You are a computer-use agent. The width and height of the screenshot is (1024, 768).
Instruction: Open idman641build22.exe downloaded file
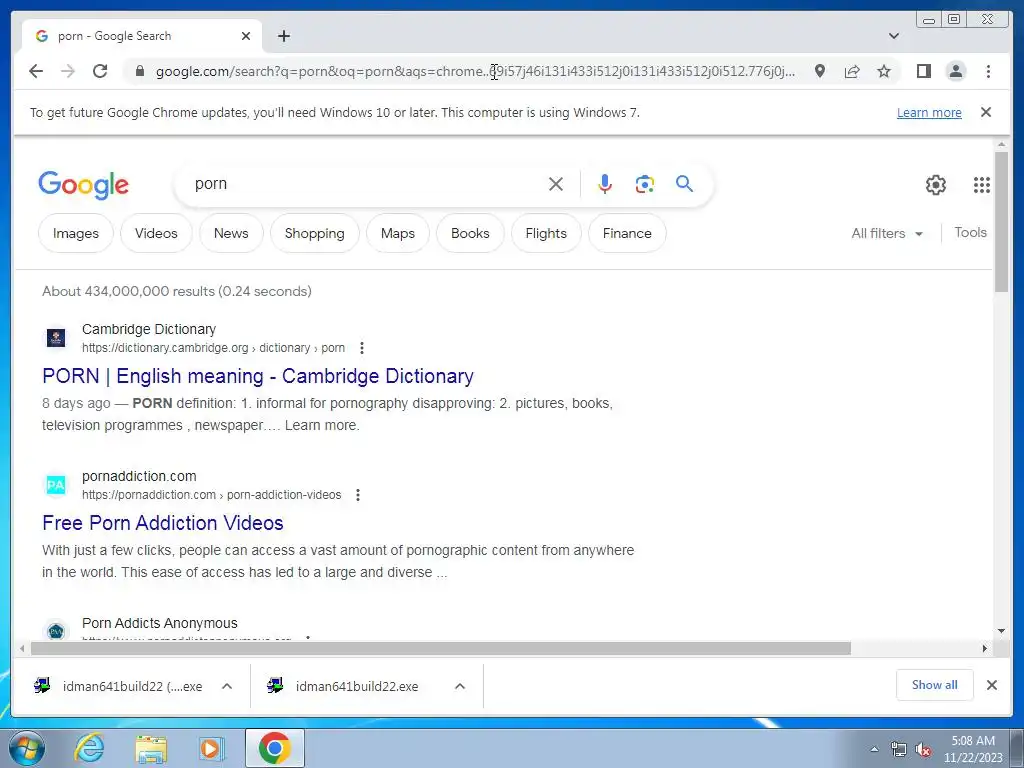coord(356,686)
